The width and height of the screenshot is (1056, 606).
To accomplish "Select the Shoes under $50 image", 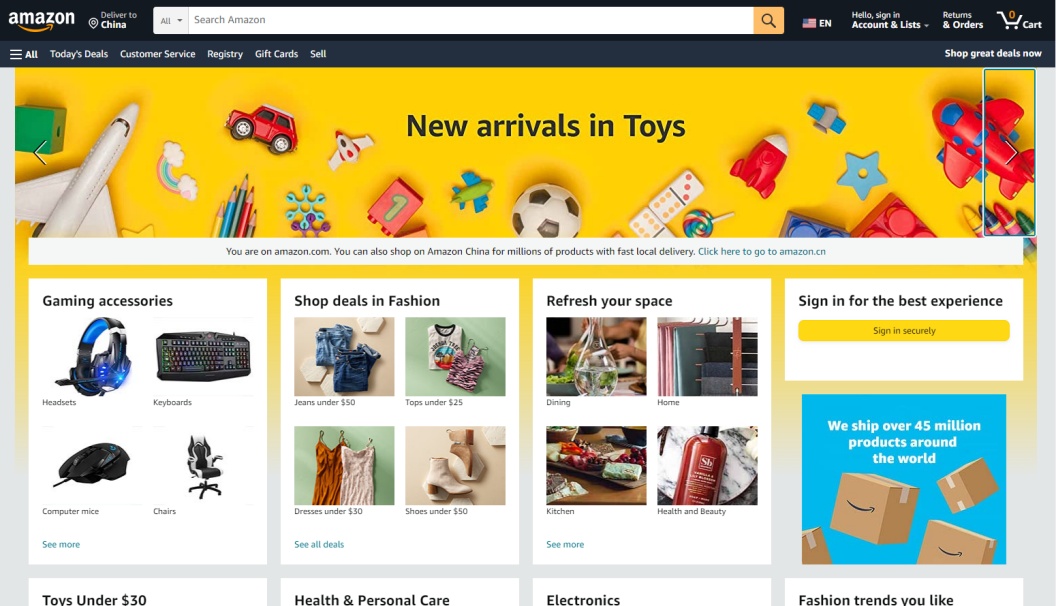I will (455, 465).
